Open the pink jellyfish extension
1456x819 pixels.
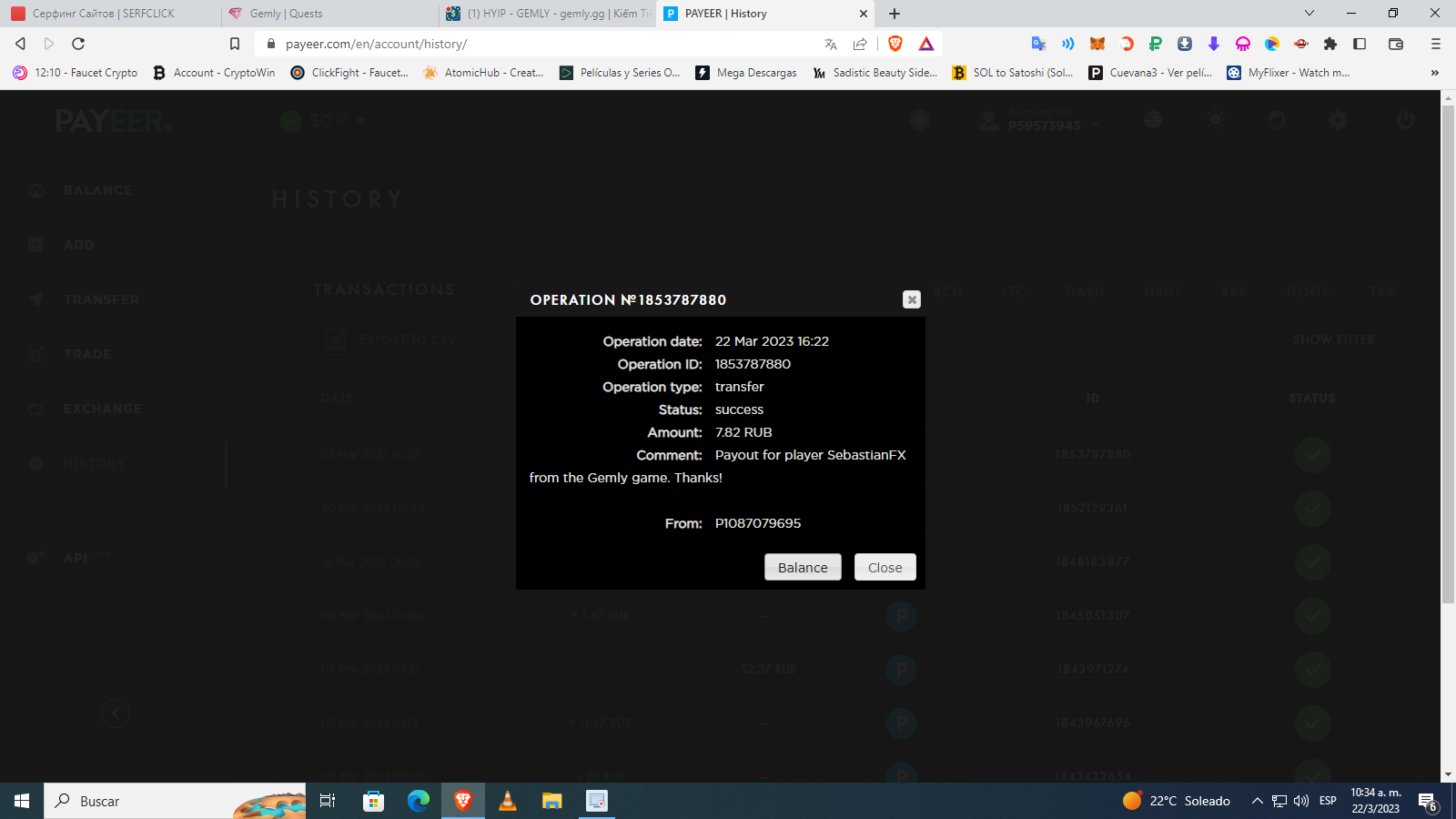(x=1243, y=44)
